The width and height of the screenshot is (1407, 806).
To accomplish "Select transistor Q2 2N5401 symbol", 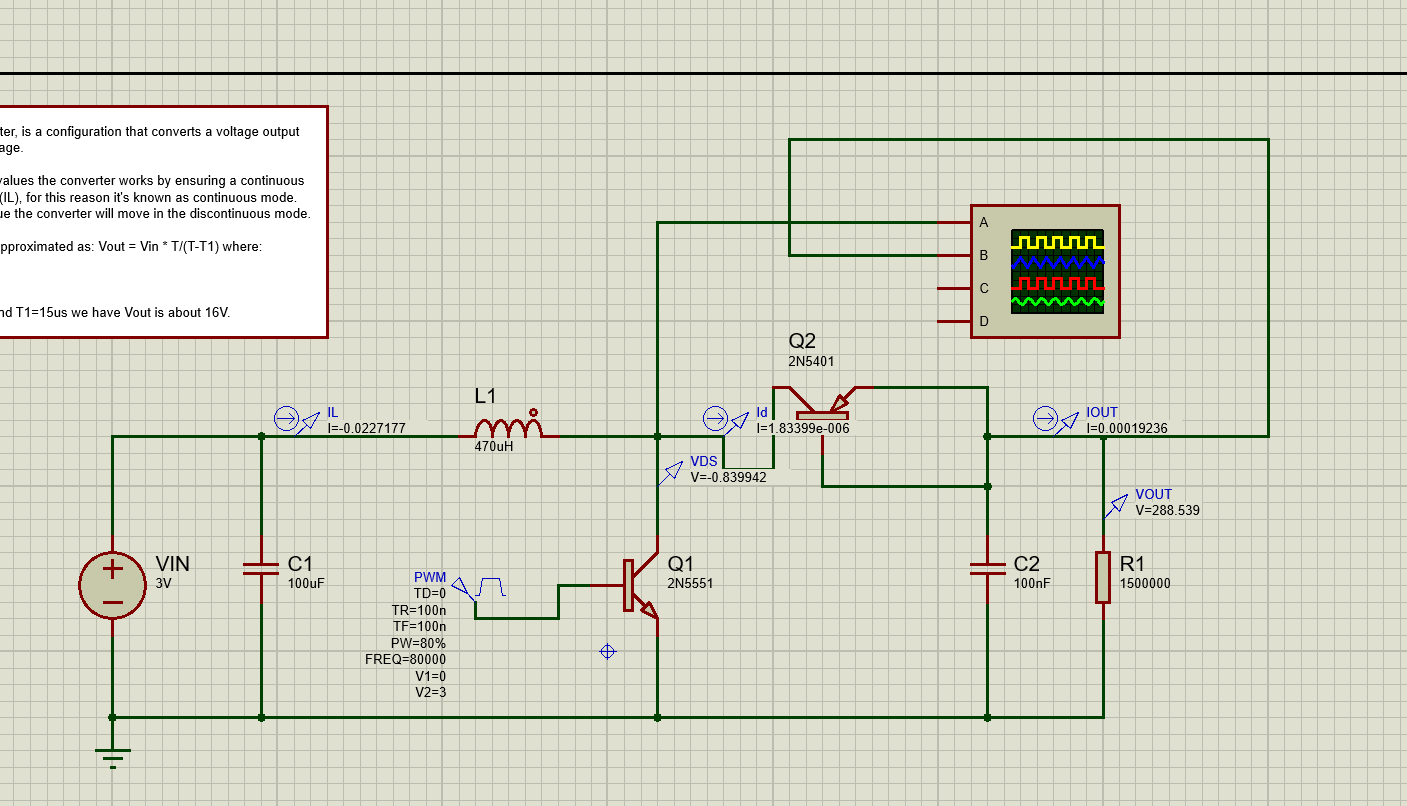I will coord(822,403).
